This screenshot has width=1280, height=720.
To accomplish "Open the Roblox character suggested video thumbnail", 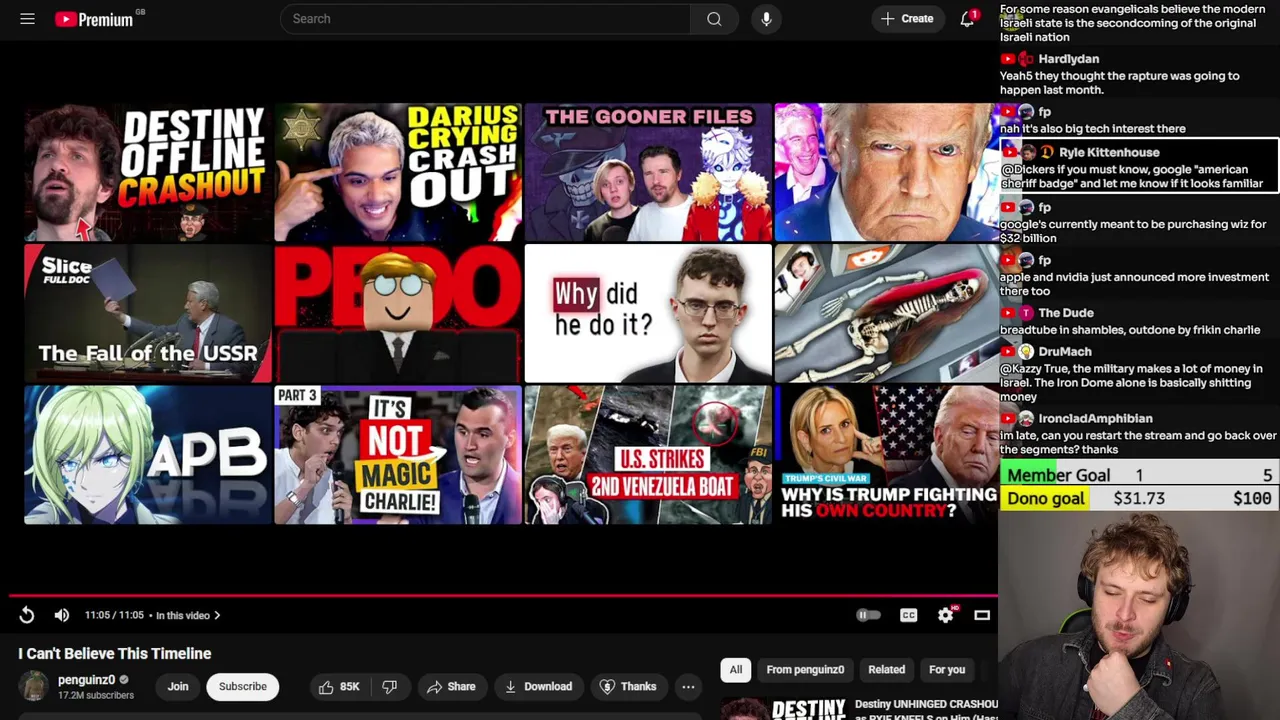I will click(x=398, y=313).
